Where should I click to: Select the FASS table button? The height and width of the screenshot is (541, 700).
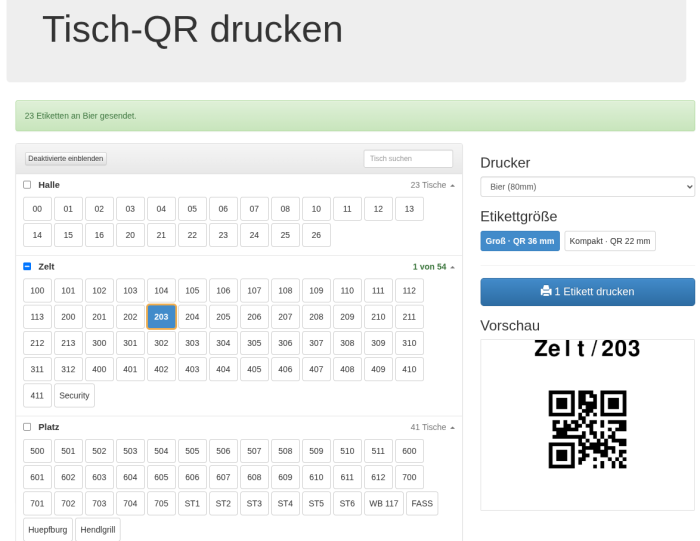[422, 504]
